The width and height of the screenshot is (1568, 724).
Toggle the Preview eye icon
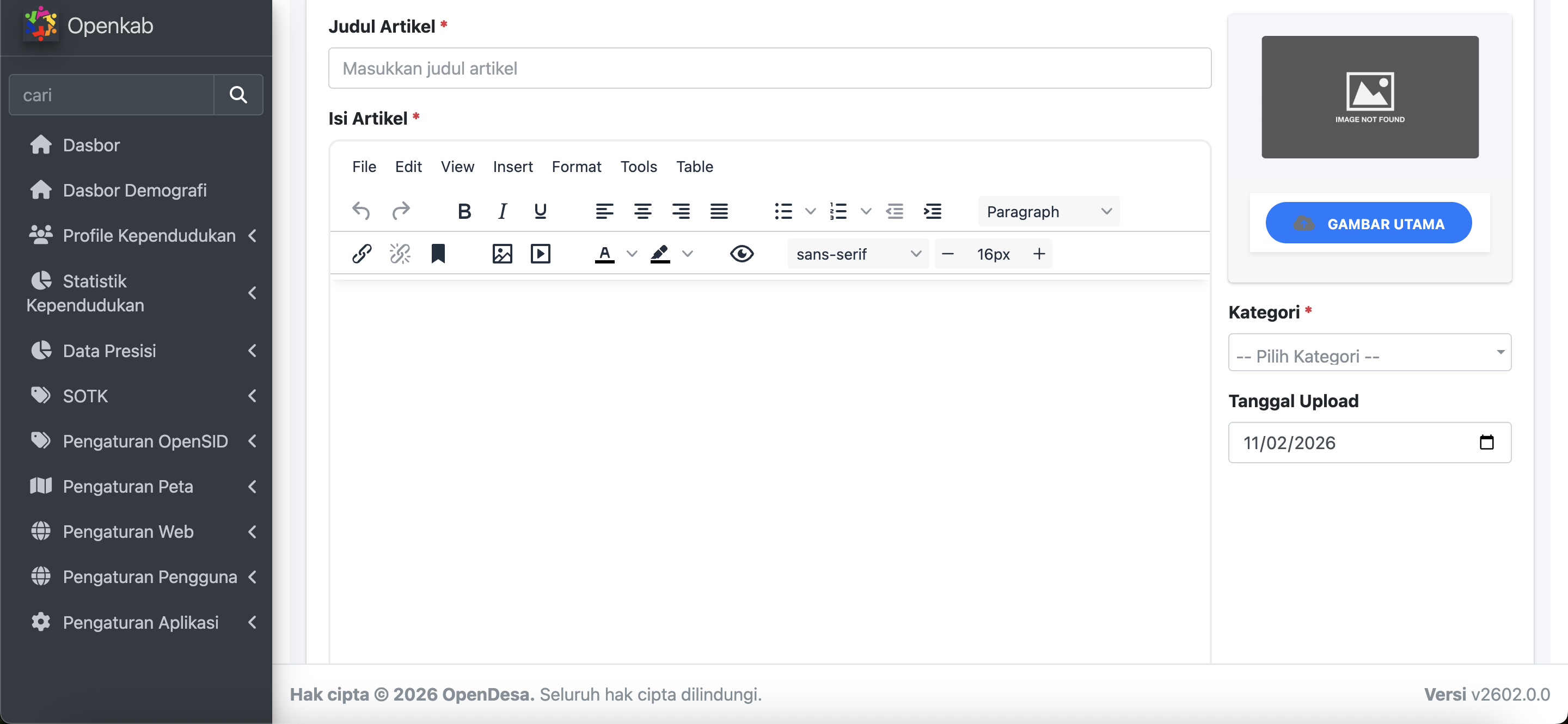click(x=742, y=254)
